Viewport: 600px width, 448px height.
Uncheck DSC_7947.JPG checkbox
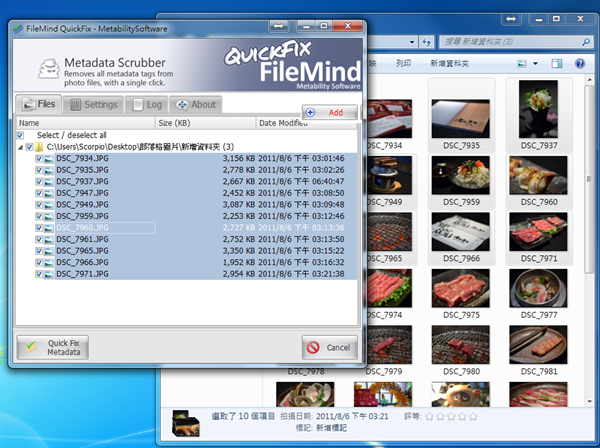[x=39, y=193]
